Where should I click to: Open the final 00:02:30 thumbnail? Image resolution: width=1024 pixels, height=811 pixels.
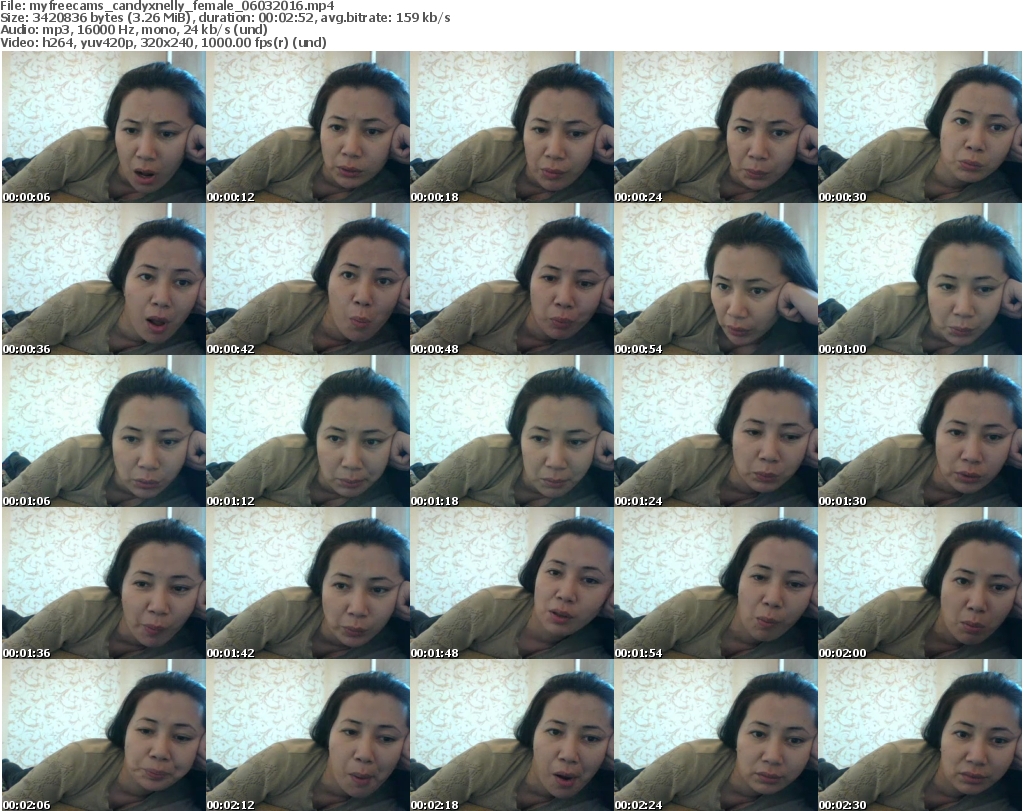[x=920, y=736]
